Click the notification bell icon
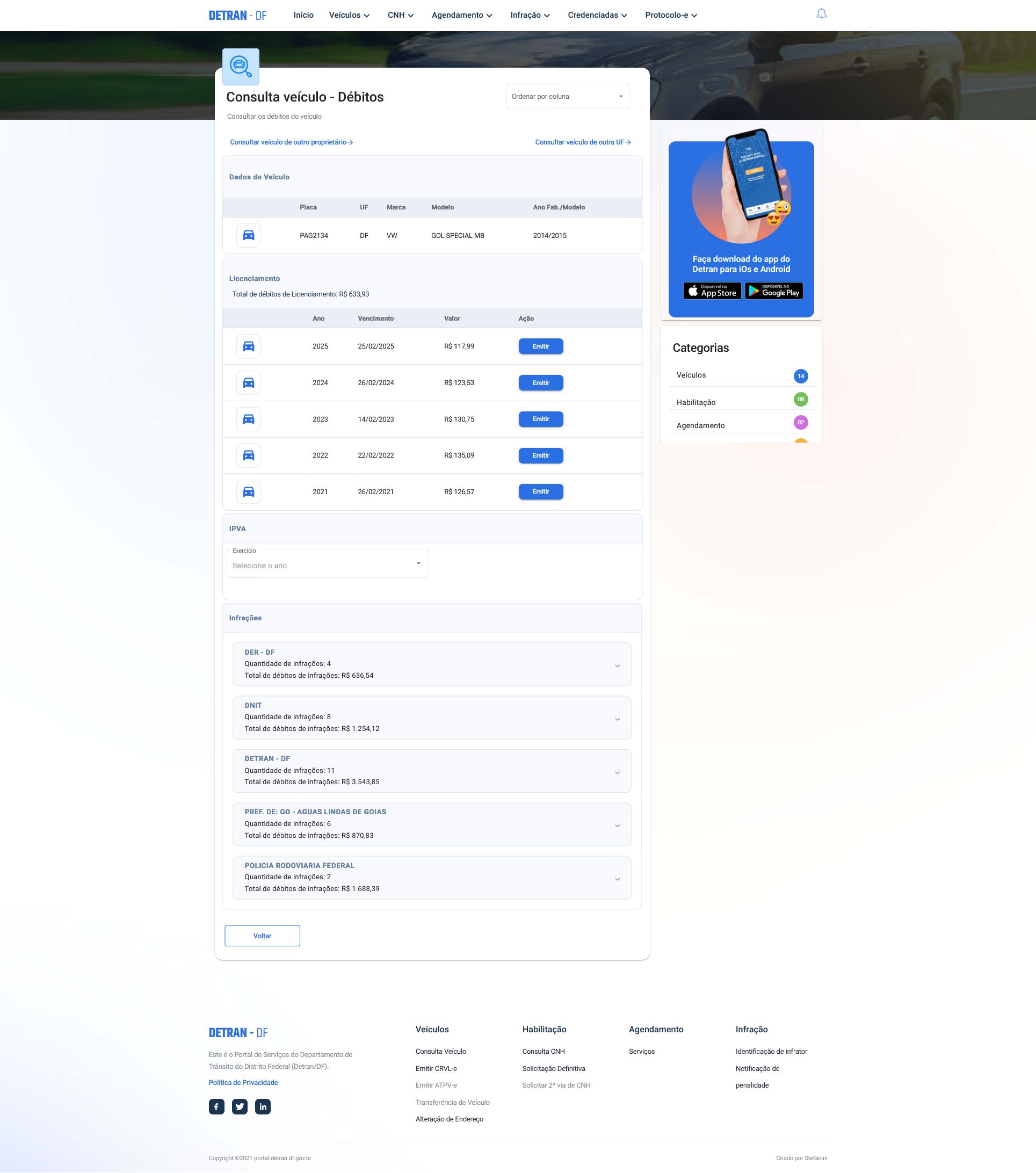This screenshot has height=1173, width=1036. coord(821,14)
